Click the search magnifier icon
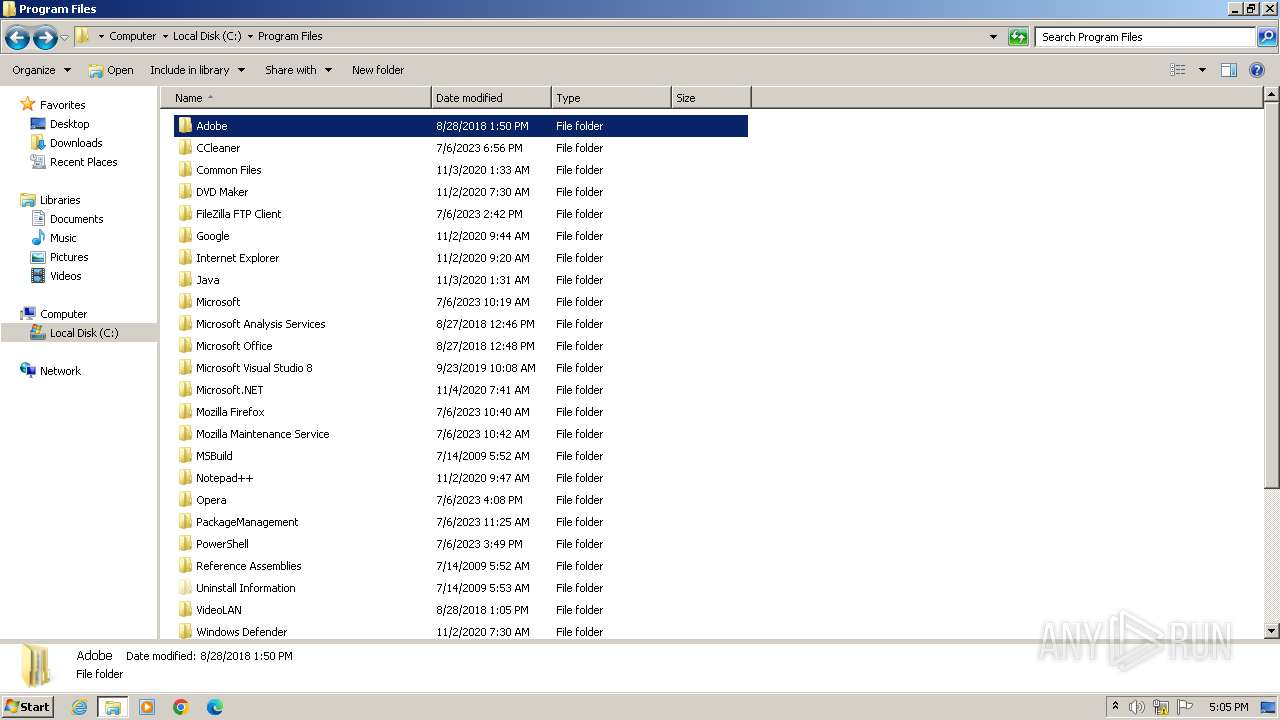 click(1266, 37)
